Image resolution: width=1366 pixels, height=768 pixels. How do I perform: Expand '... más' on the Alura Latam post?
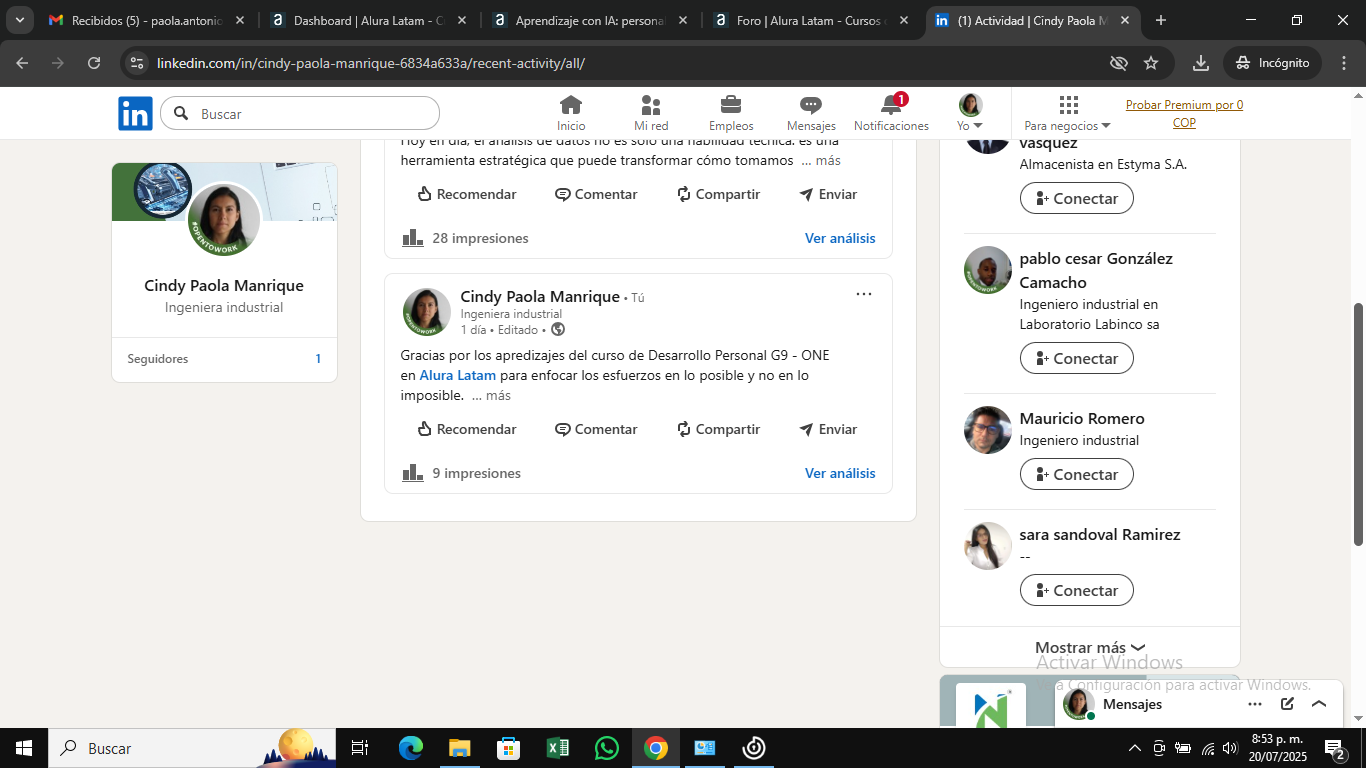click(491, 395)
